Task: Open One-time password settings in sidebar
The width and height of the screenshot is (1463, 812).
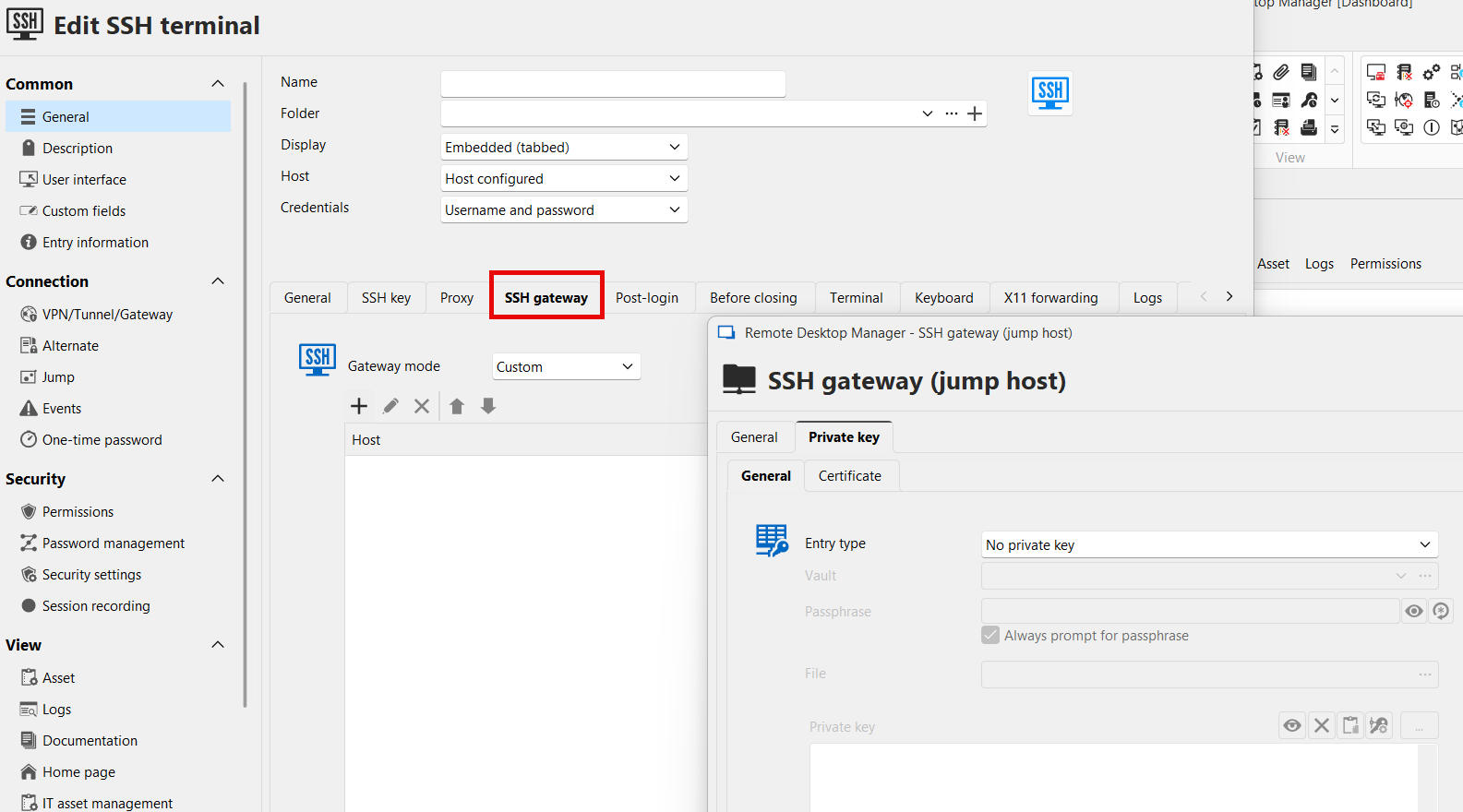Action: (102, 440)
